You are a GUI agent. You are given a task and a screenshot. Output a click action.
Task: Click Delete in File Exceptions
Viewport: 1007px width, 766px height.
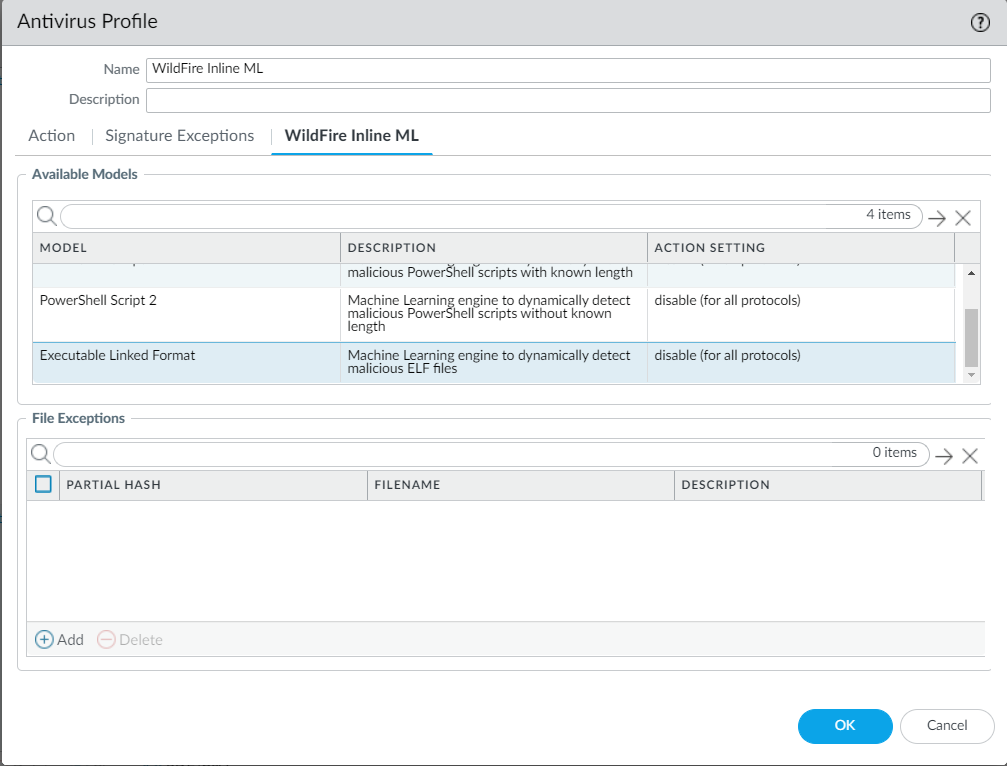point(130,640)
